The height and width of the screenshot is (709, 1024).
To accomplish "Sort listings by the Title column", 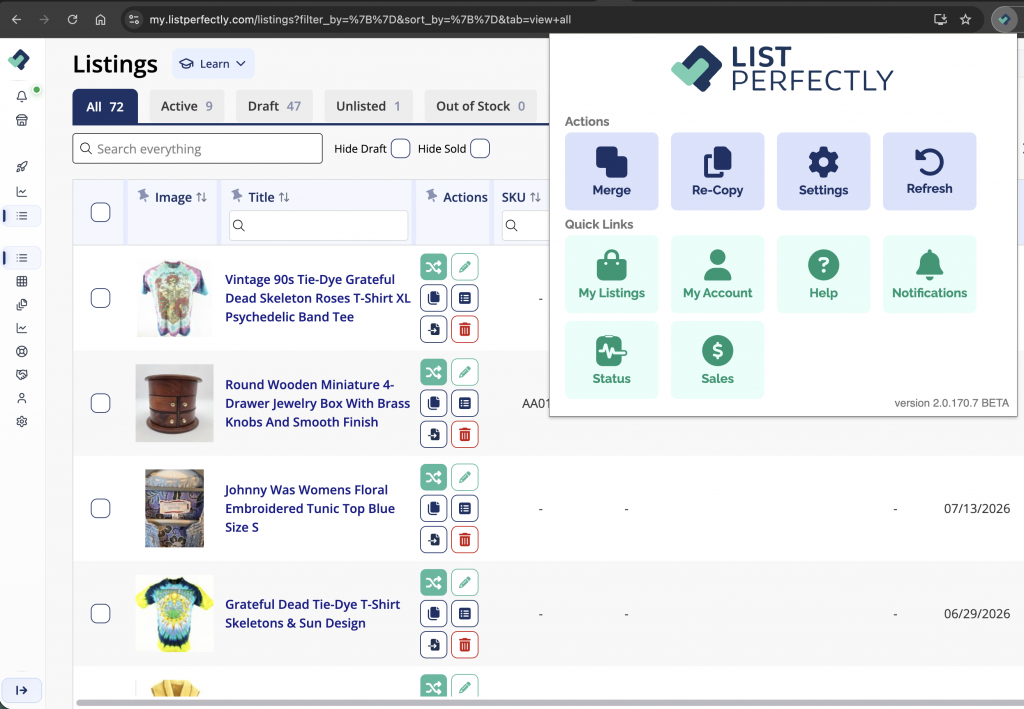I will click(283, 197).
